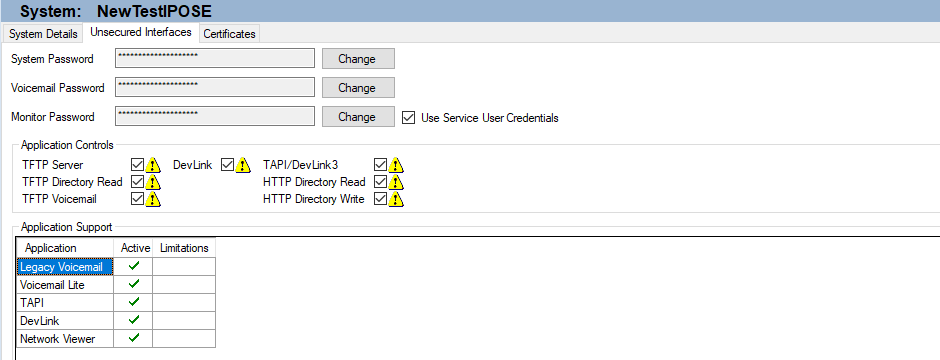This screenshot has width=940, height=360.
Task: Click green check for Network Viewer
Action: (x=134, y=337)
